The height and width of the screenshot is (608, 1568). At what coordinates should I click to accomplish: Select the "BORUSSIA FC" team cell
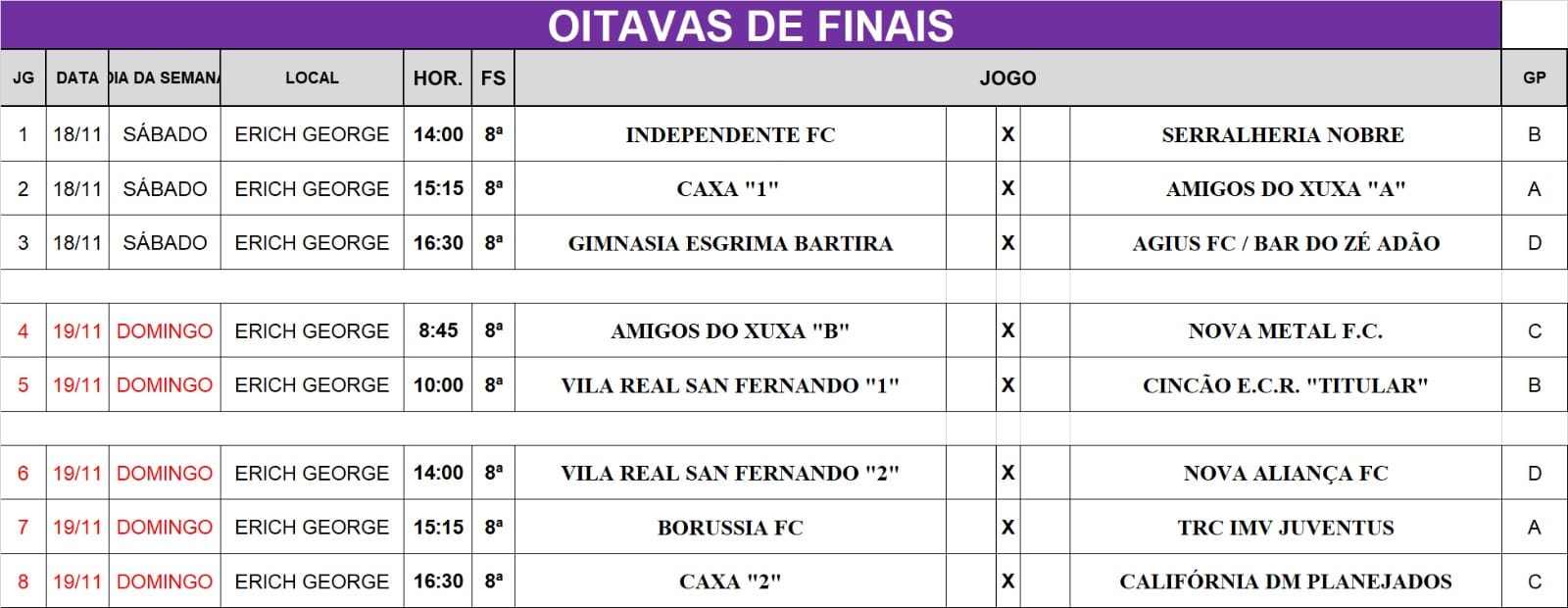[x=730, y=528]
